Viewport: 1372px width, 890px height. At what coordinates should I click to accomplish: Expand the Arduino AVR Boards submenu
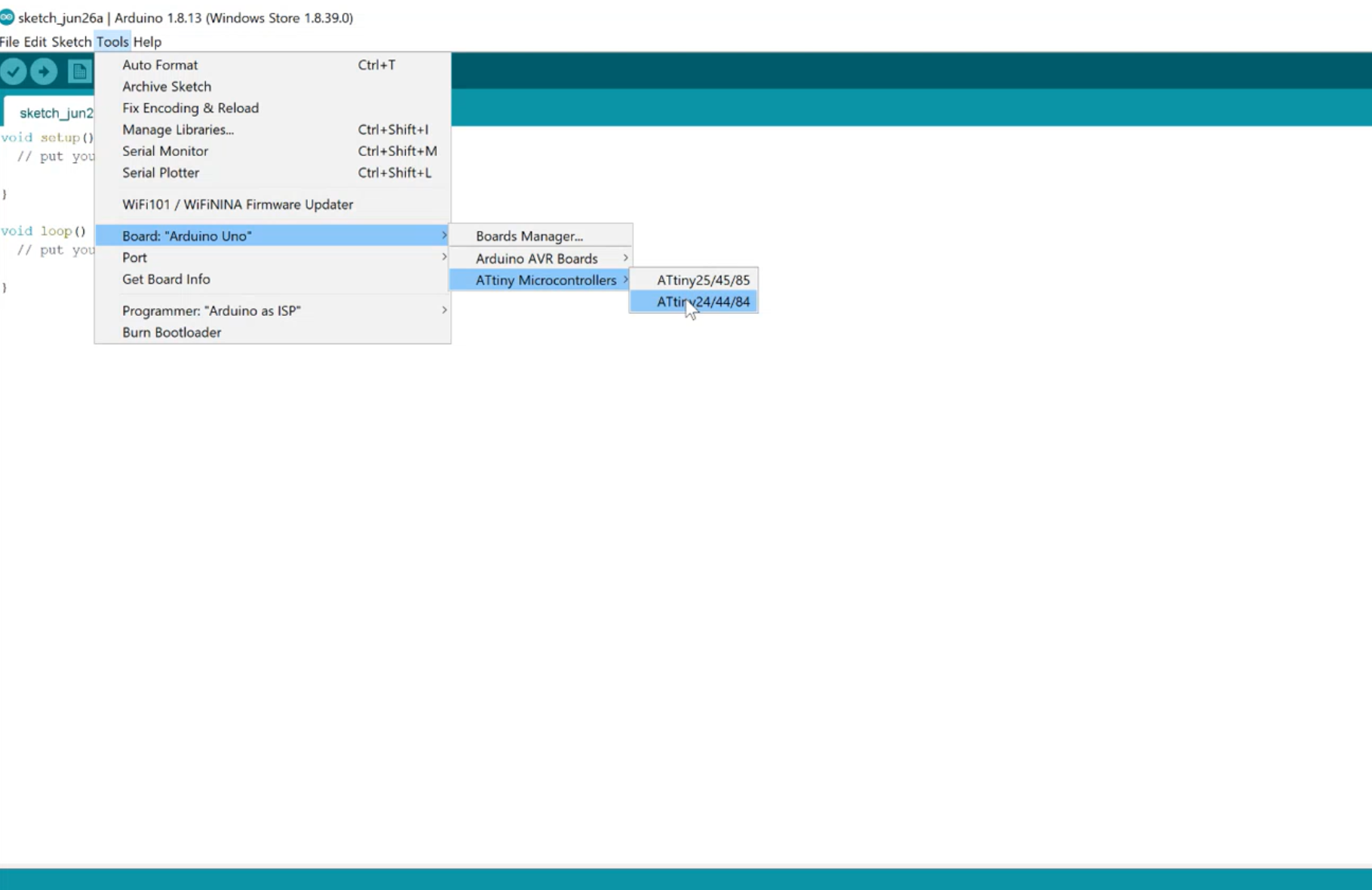[x=541, y=259]
